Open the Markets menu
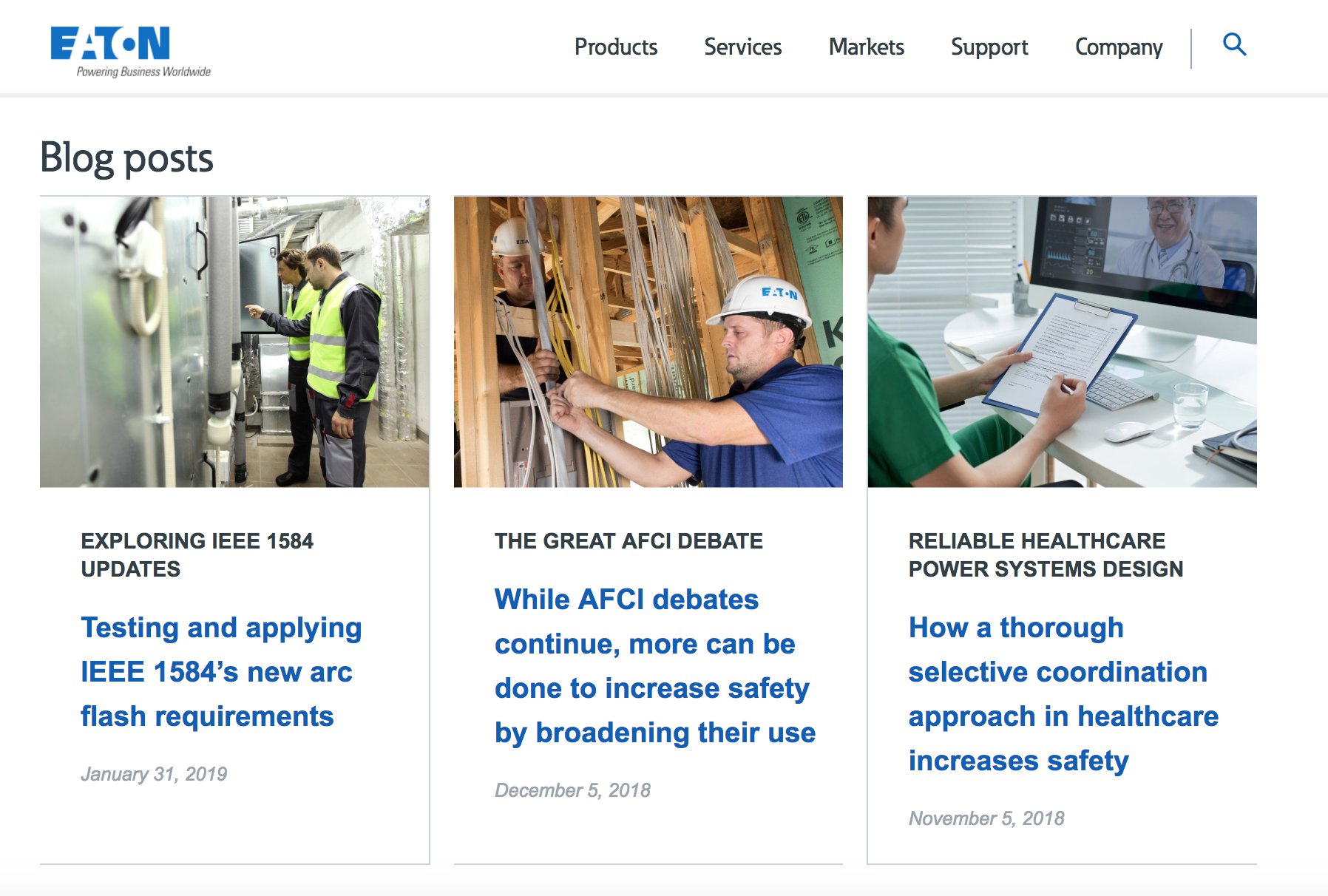Screen dimensions: 1328x896 (866, 47)
